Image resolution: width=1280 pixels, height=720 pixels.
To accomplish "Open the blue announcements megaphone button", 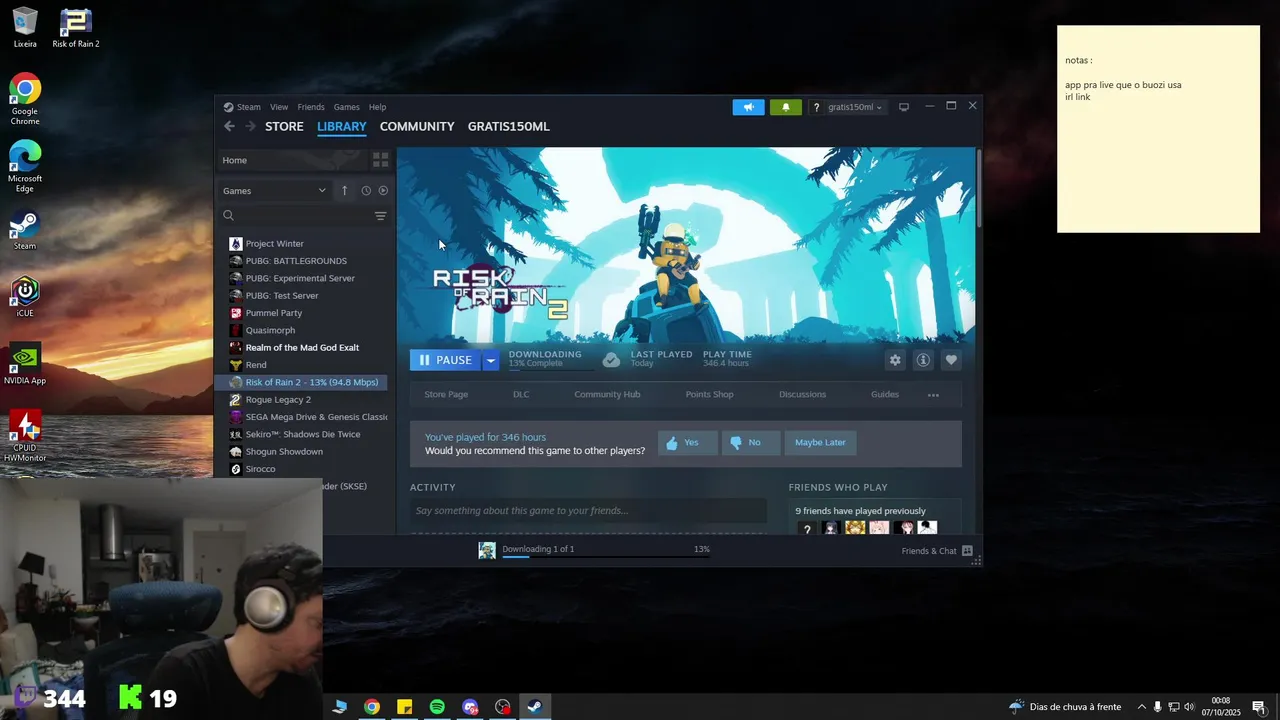I will click(x=748, y=107).
